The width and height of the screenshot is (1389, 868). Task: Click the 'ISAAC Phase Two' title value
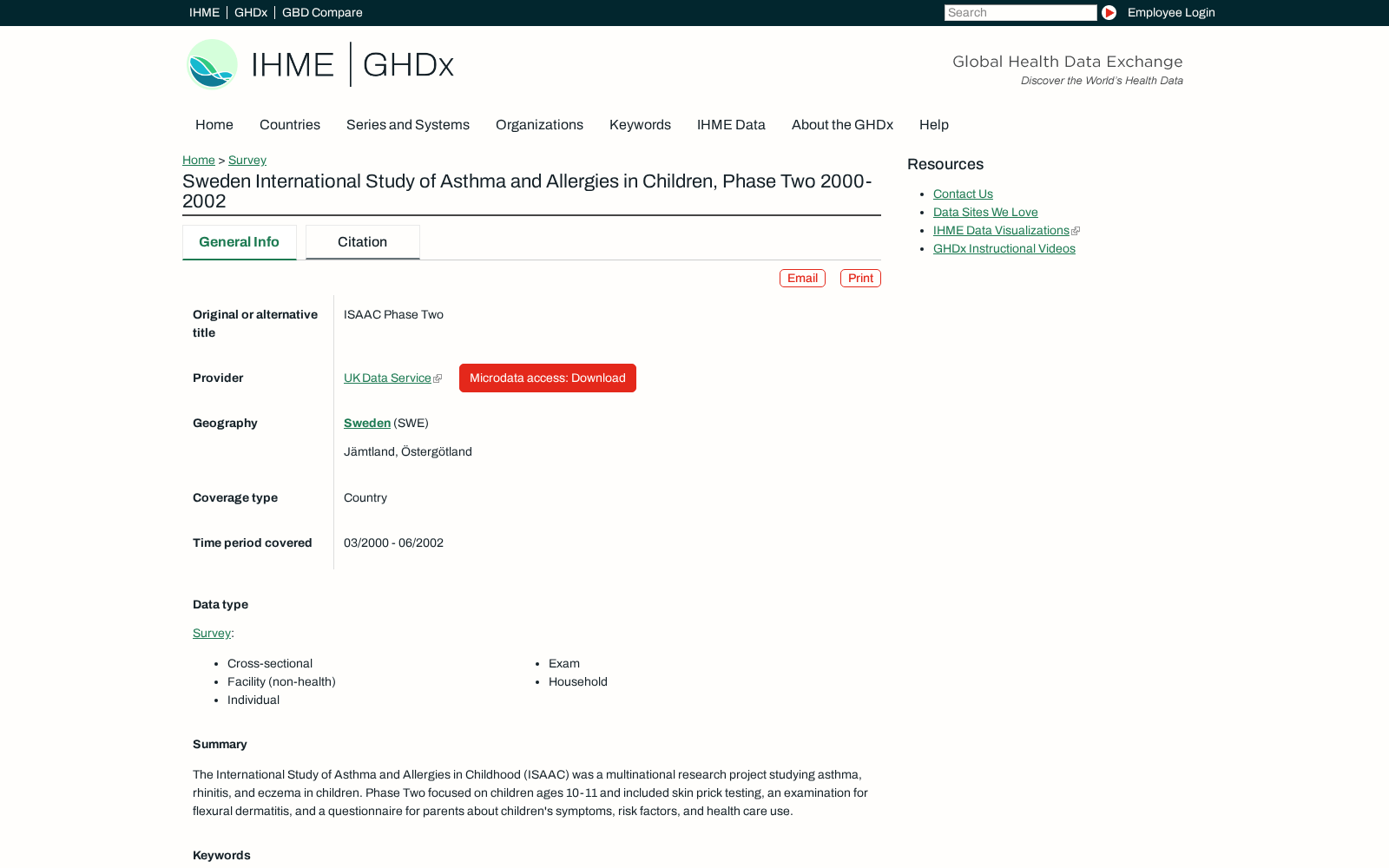pyautogui.click(x=393, y=314)
